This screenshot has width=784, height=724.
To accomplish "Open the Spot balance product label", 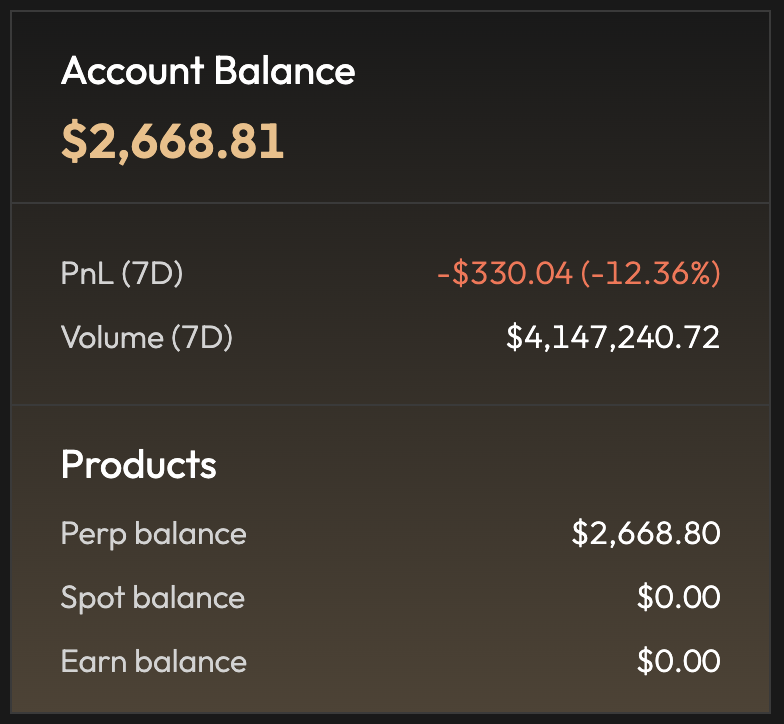I will tap(153, 598).
